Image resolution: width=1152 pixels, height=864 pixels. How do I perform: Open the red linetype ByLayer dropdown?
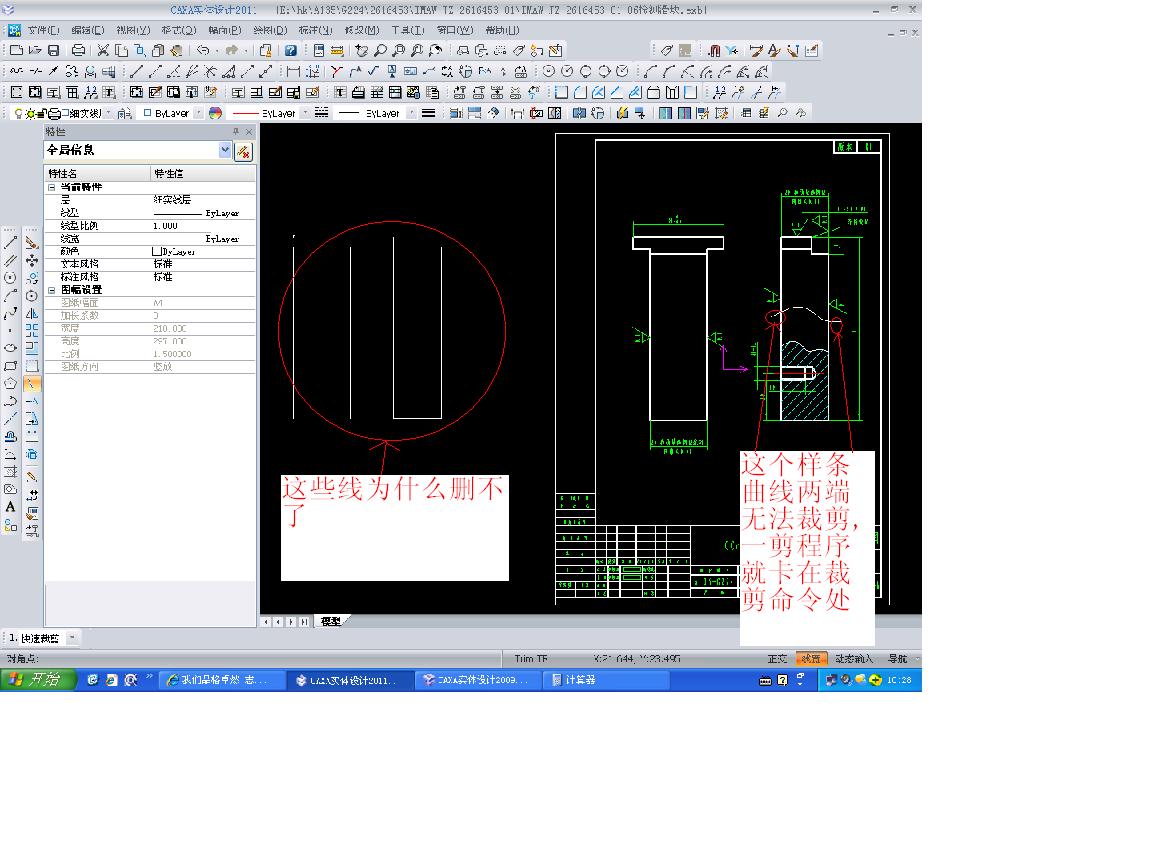[x=305, y=113]
